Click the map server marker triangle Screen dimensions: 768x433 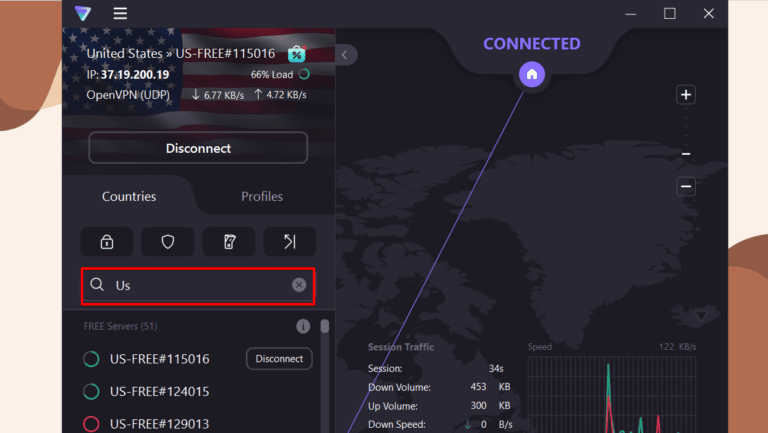point(701,316)
